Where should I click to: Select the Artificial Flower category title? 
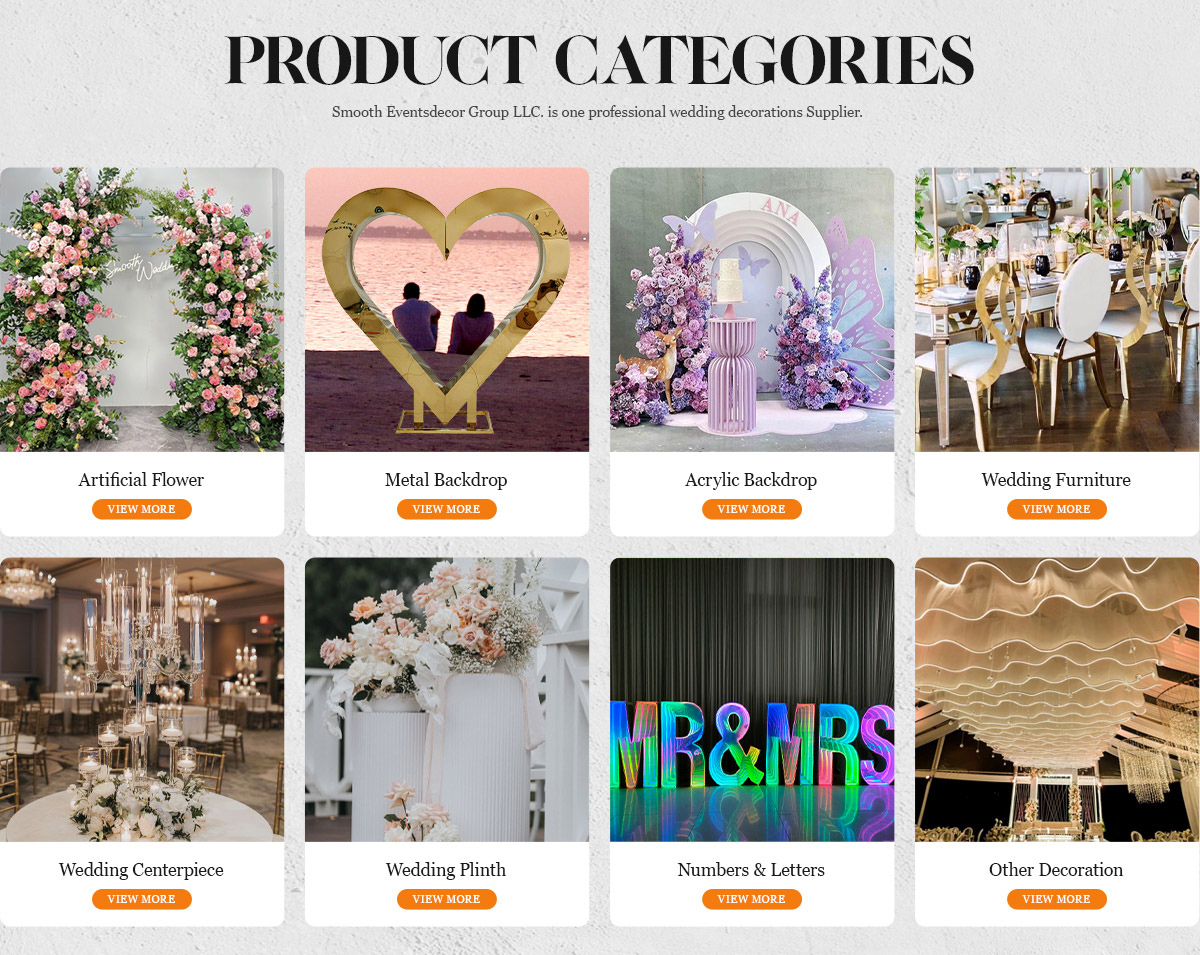coord(141,480)
